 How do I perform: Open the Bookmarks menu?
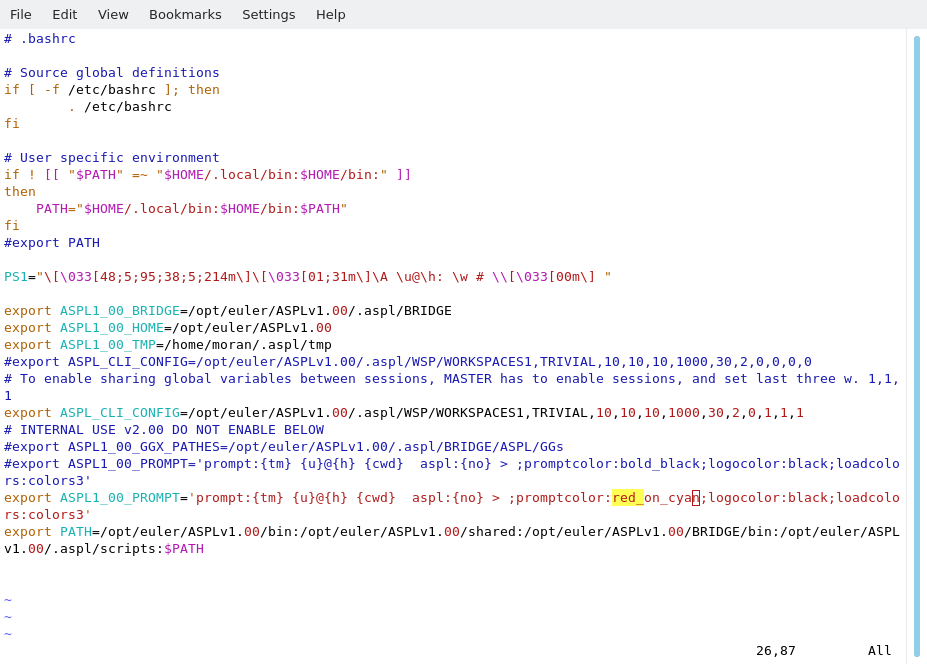[185, 14]
